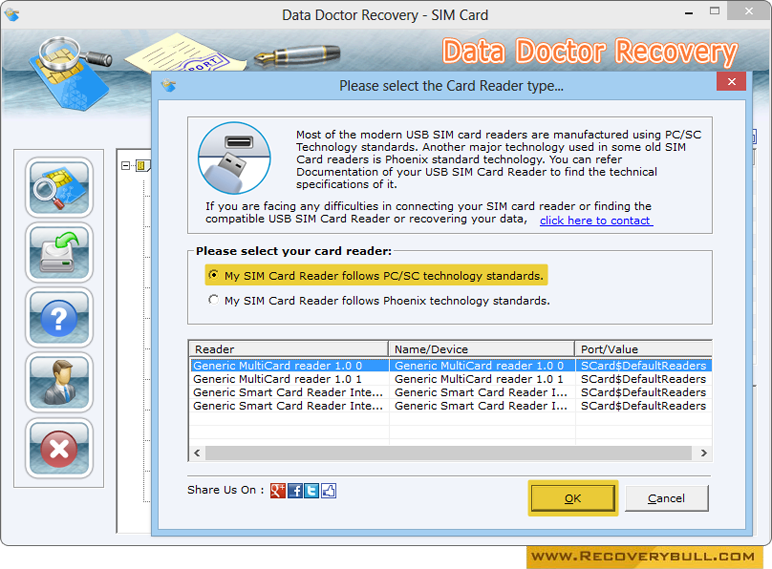Image resolution: width=772 pixels, height=569 pixels.
Task: Click the Save recovered data drive icon
Action: coord(59,253)
